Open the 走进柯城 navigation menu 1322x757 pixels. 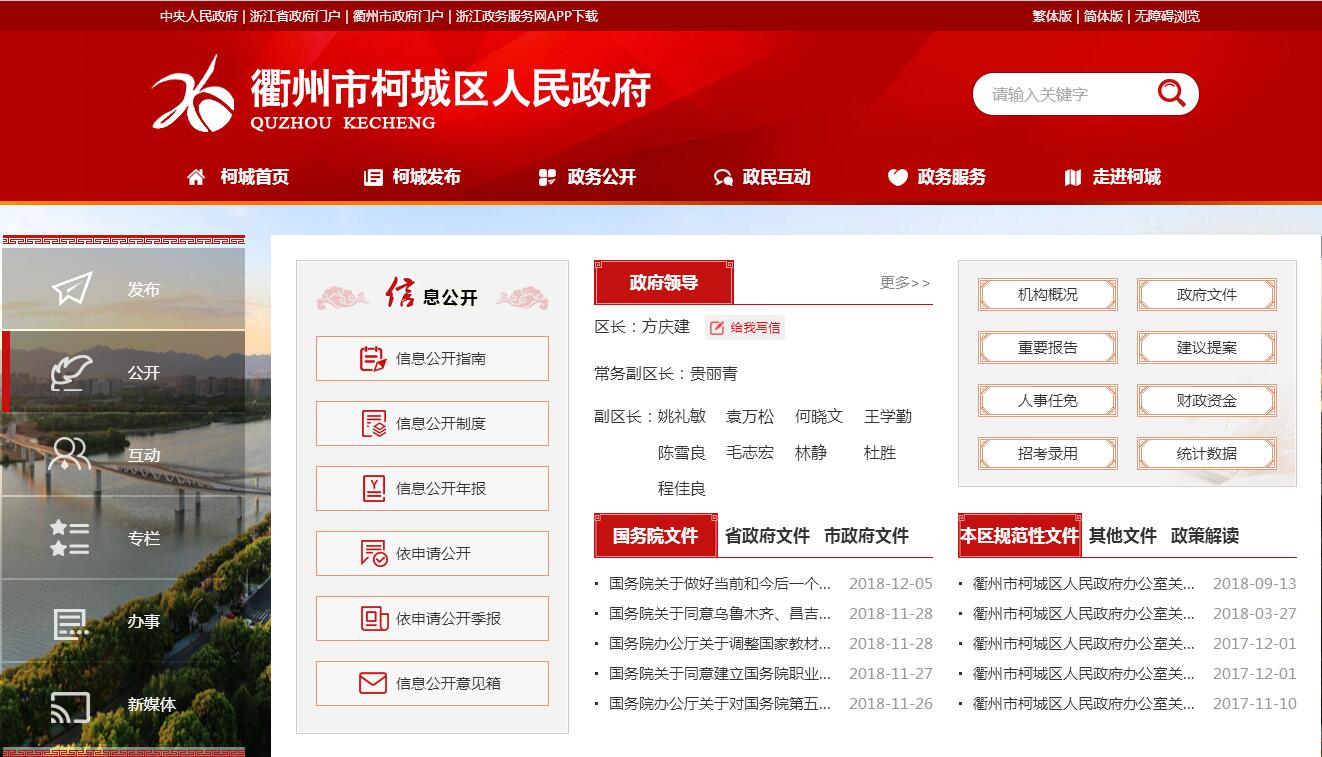click(1112, 177)
